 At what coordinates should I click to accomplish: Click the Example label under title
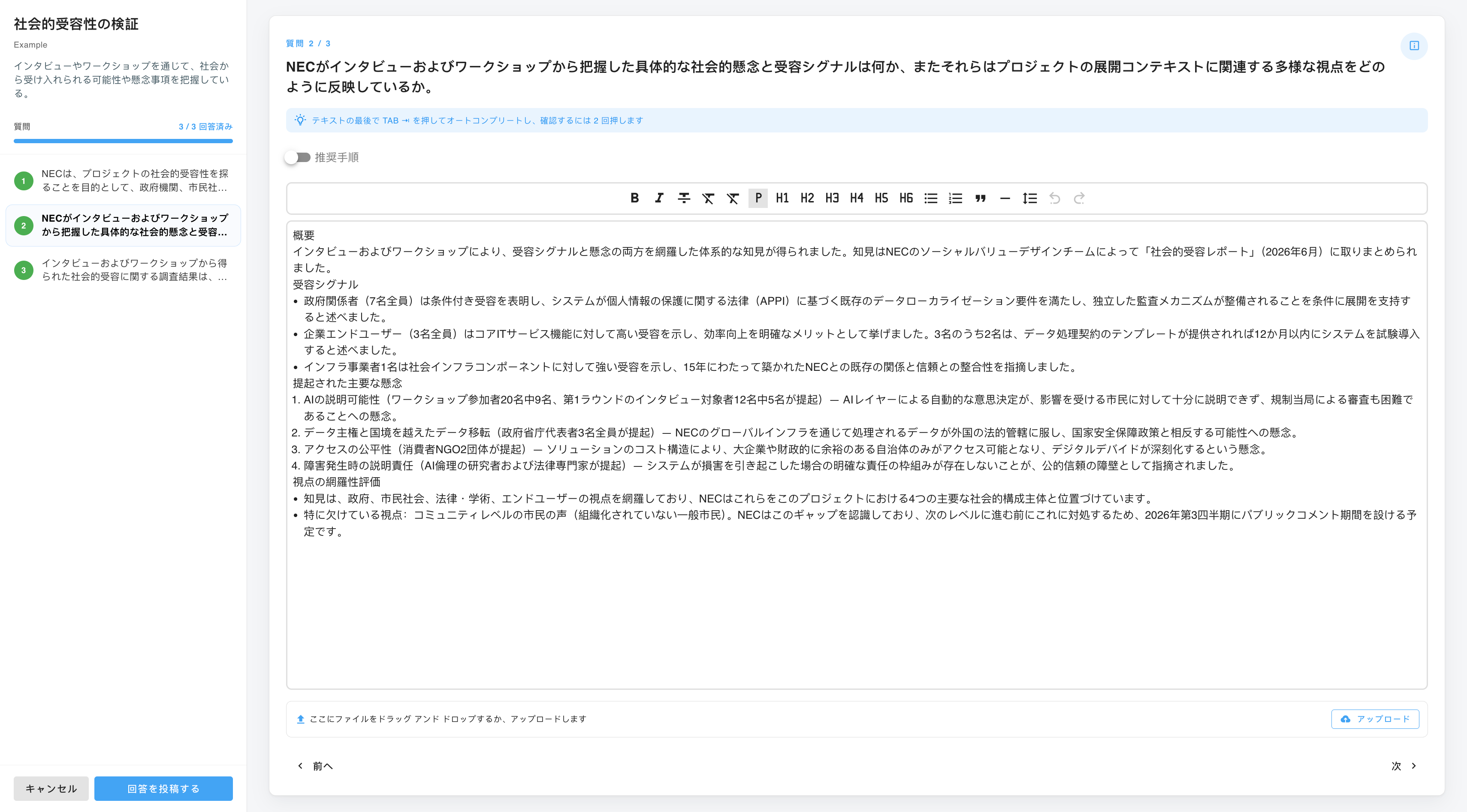(31, 45)
